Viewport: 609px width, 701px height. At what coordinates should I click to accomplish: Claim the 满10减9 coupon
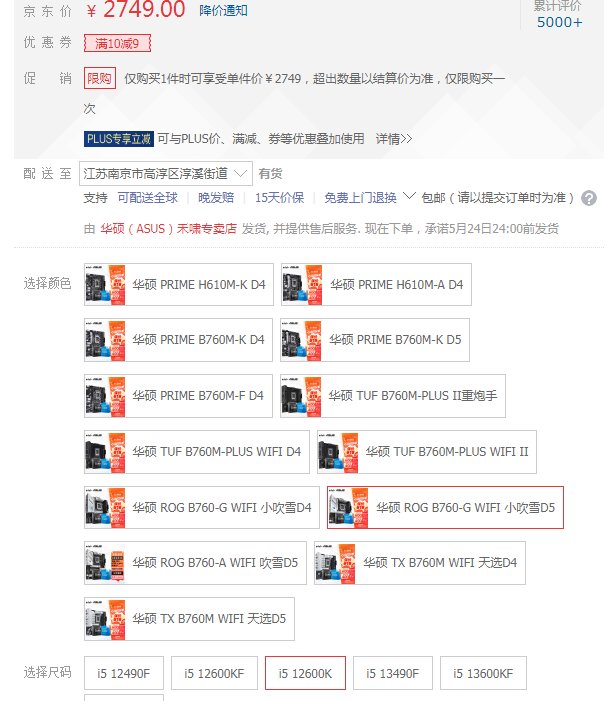point(117,43)
